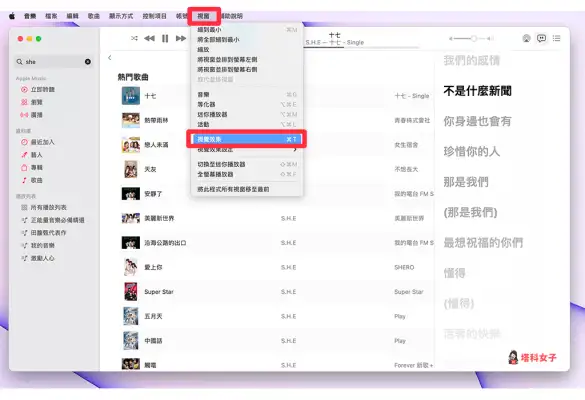Click the 十七 album thumbnail
The width and height of the screenshot is (585, 400).
[x=131, y=96]
